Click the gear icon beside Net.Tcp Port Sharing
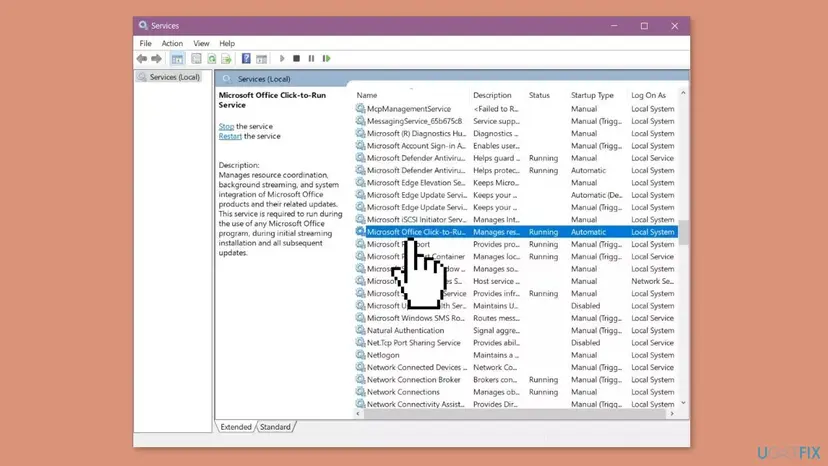The image size is (828, 466). coord(360,342)
